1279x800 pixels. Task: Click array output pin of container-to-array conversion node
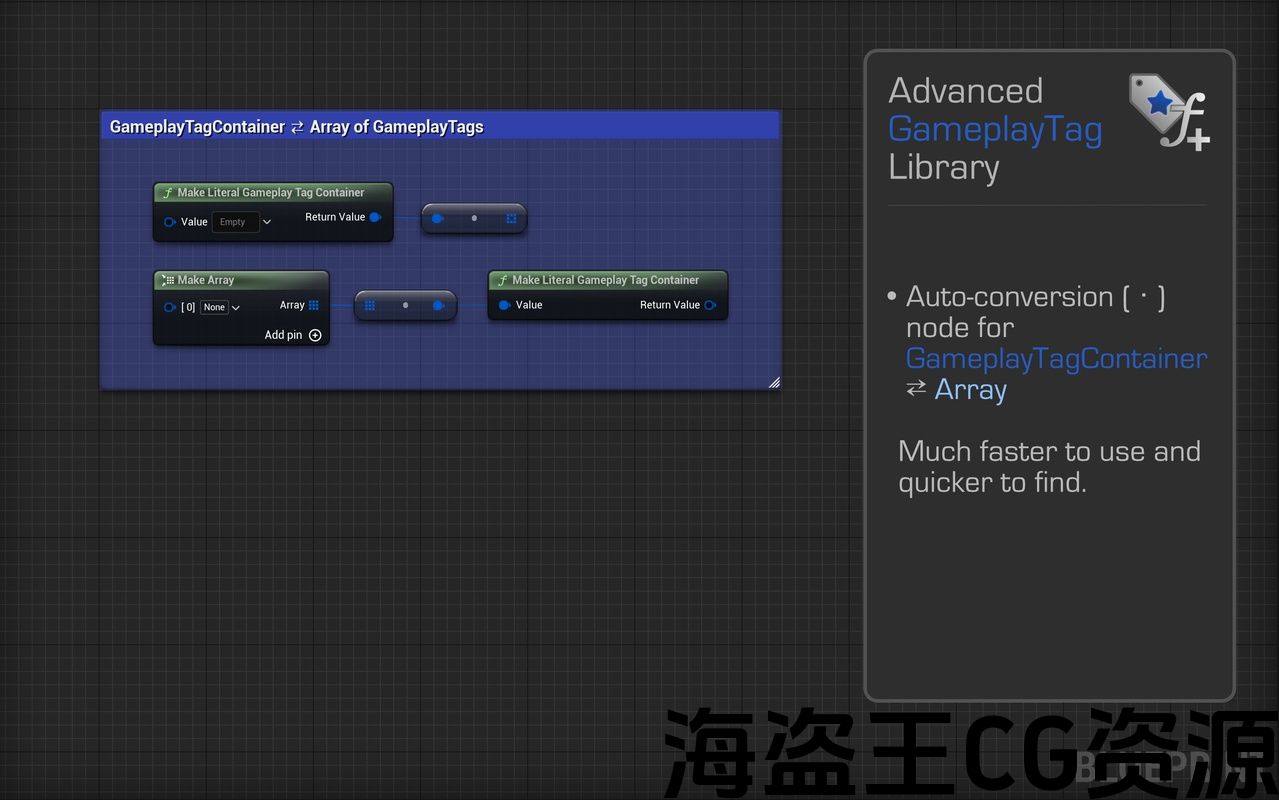tap(511, 218)
